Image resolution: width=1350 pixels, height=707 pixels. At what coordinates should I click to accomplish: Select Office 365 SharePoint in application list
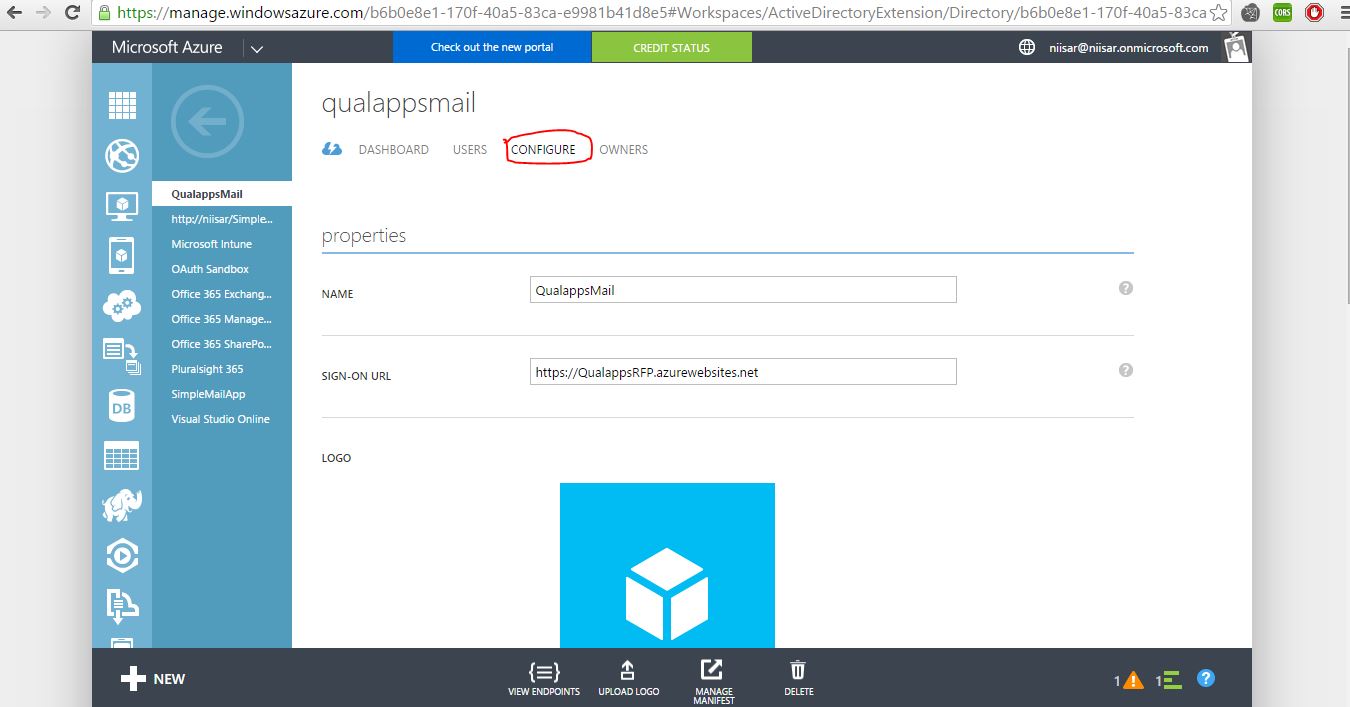(222, 344)
